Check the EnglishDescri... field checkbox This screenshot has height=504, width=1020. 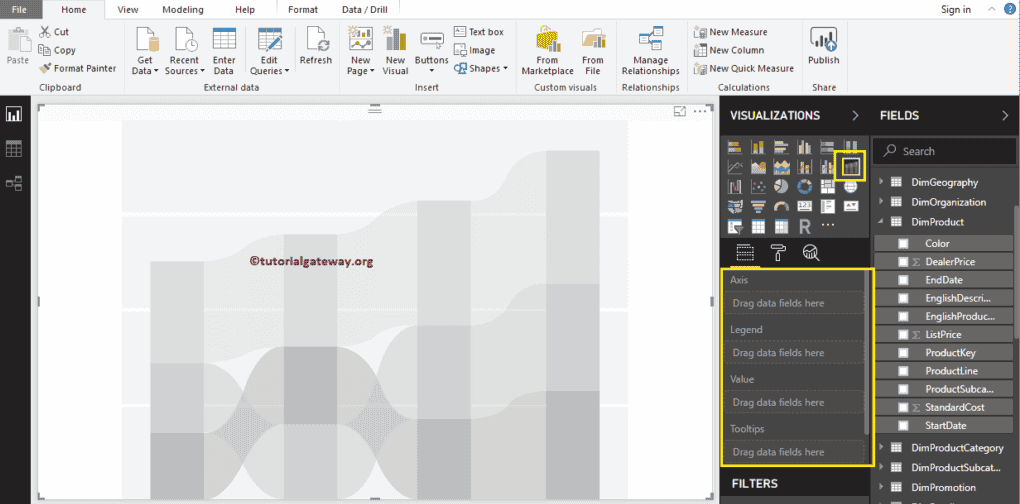coord(903,298)
